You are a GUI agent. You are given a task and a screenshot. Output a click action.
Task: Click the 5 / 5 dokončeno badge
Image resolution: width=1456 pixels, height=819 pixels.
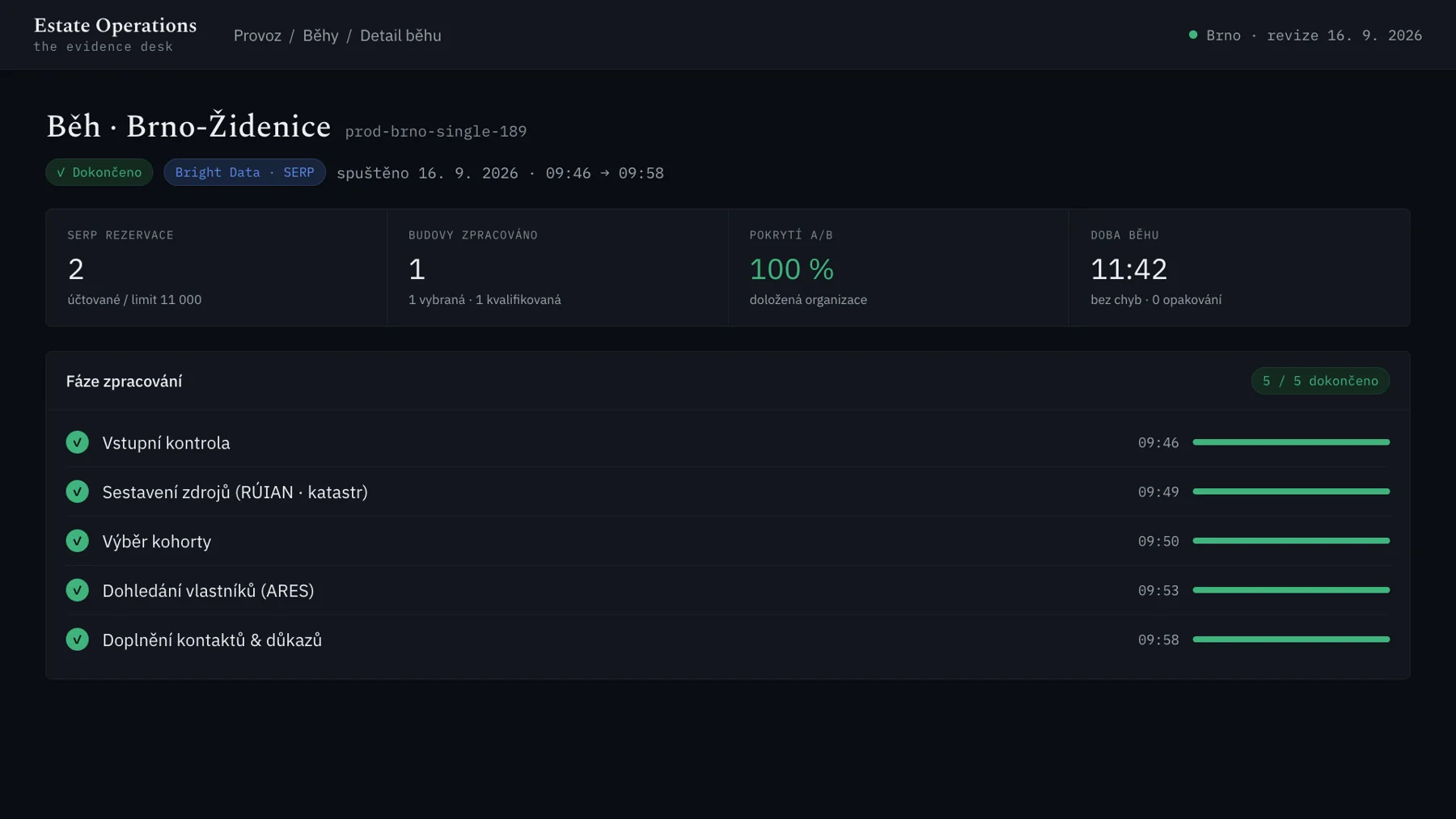[x=1320, y=381]
